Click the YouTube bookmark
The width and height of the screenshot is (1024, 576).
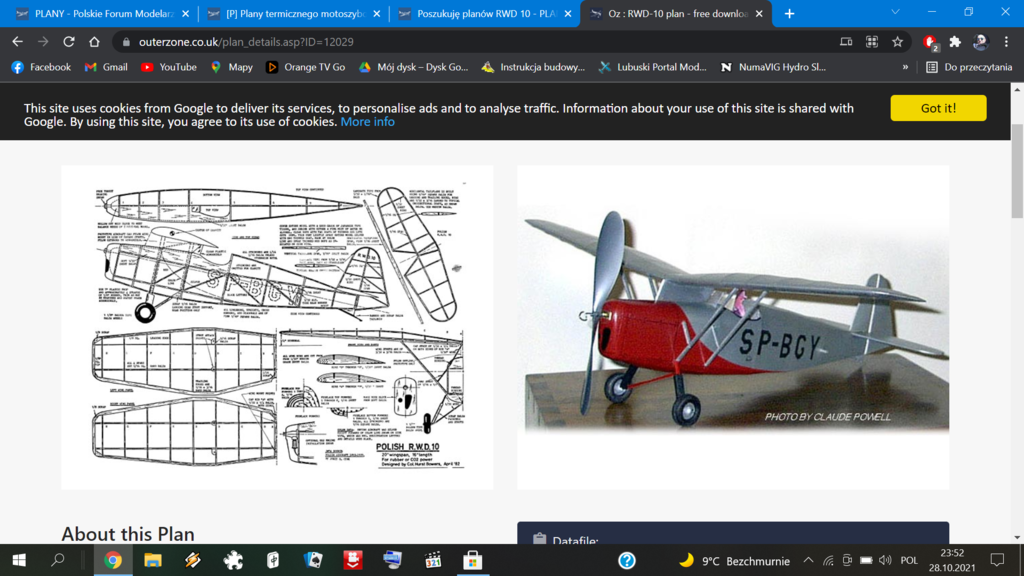tap(168, 67)
